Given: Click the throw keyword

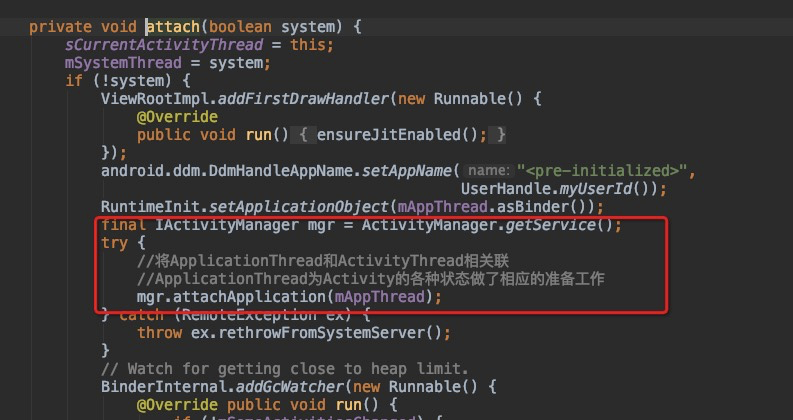Looking at the screenshot, I should point(159,333).
